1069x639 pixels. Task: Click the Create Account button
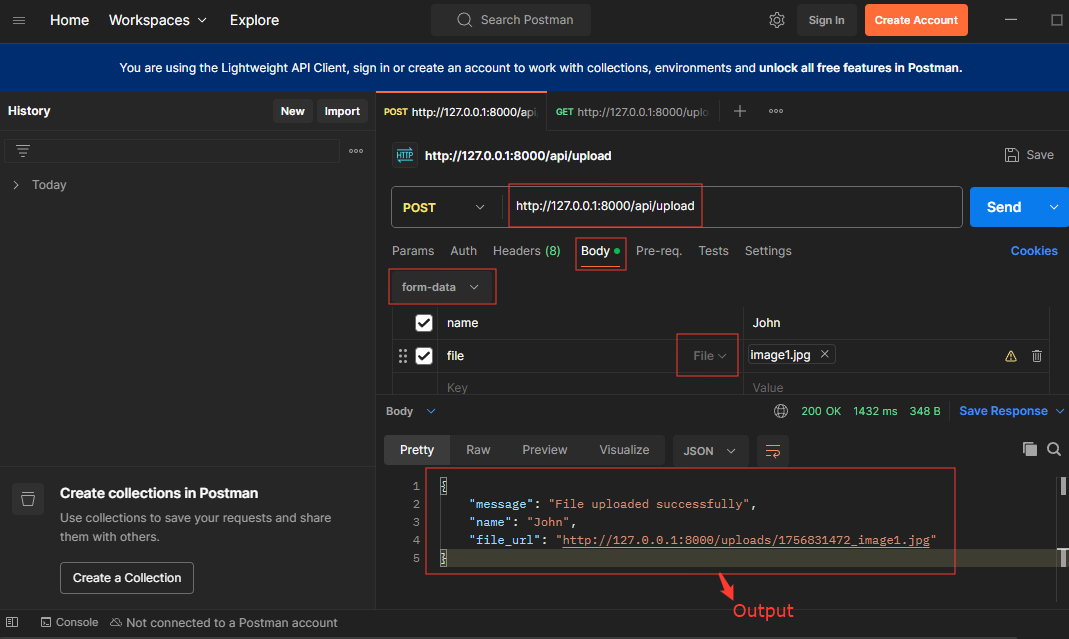click(x=915, y=20)
